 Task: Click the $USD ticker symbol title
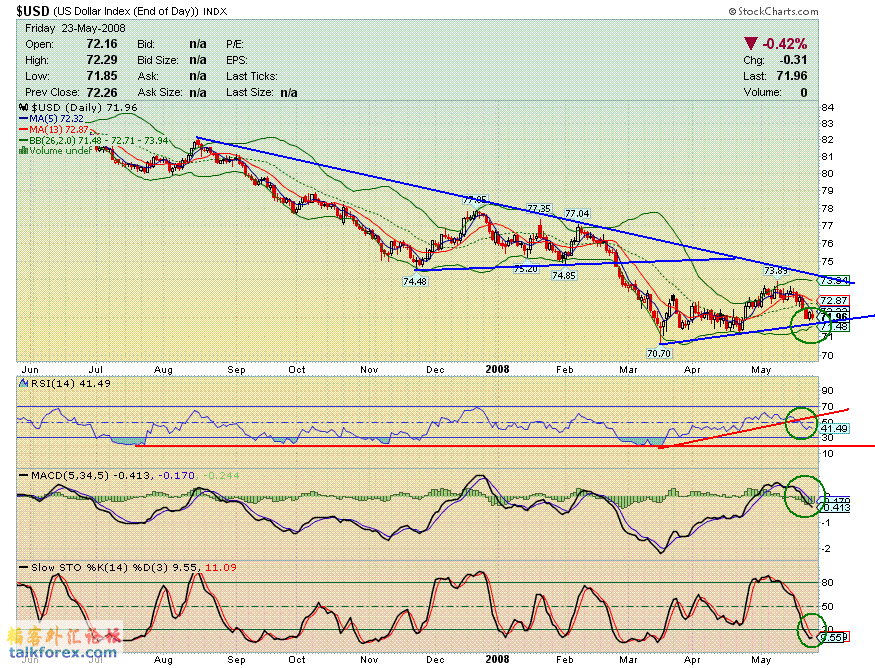click(x=33, y=11)
